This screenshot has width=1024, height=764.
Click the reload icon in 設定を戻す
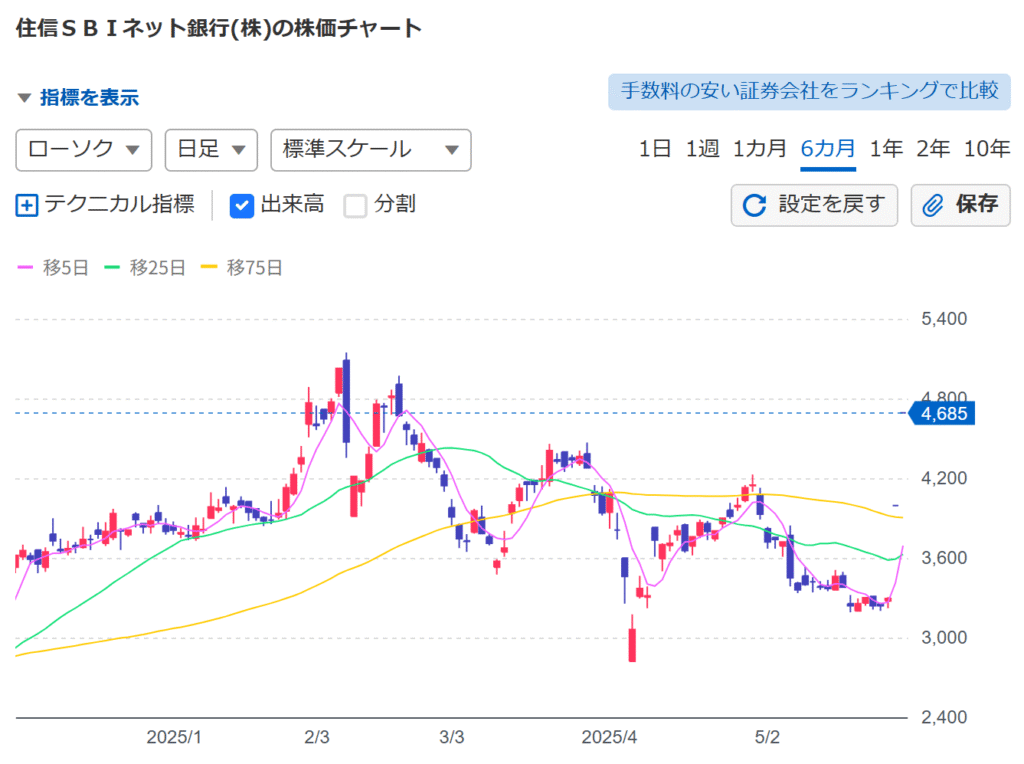(754, 205)
